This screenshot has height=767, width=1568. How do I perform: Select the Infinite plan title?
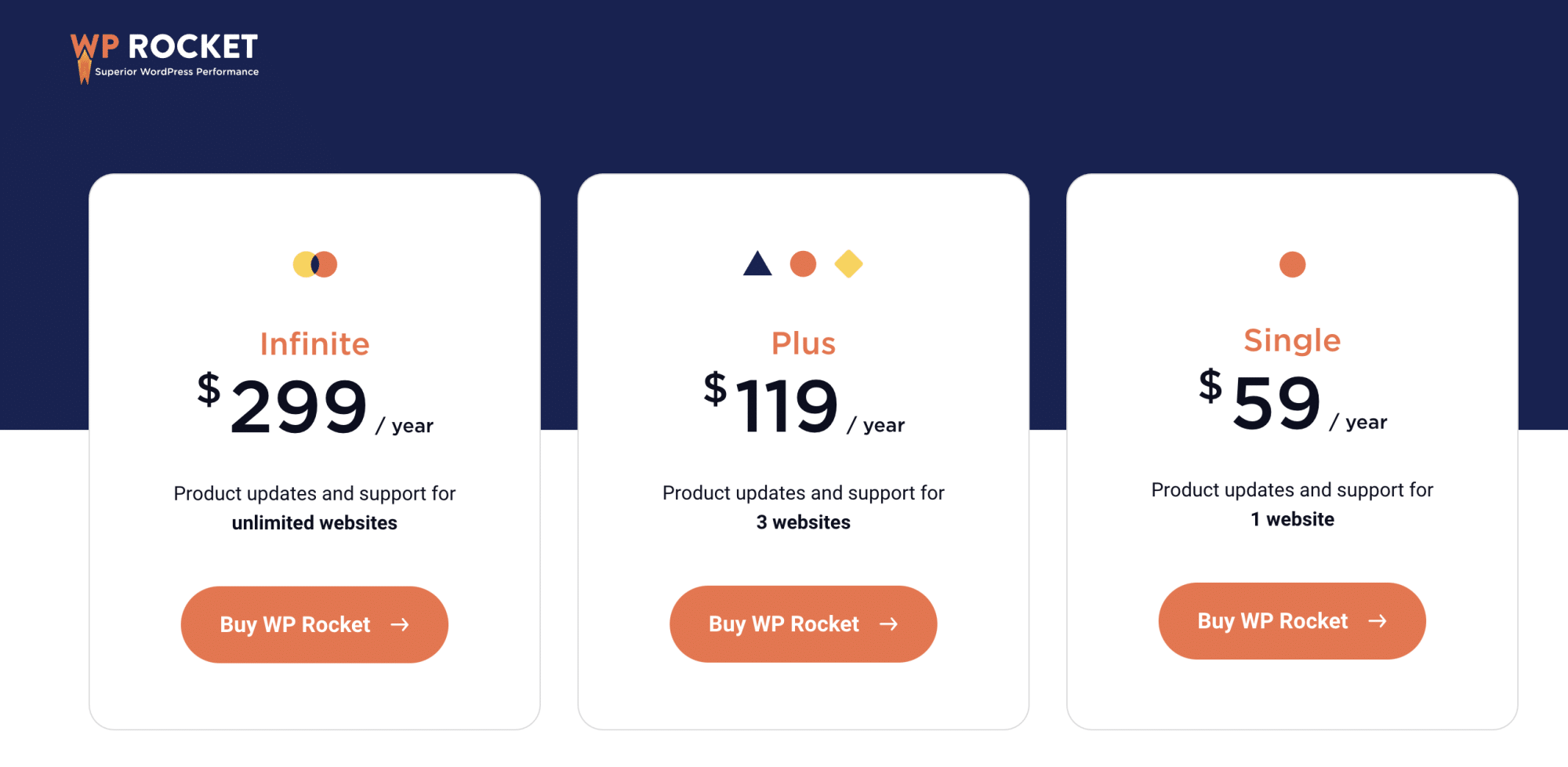tap(314, 344)
